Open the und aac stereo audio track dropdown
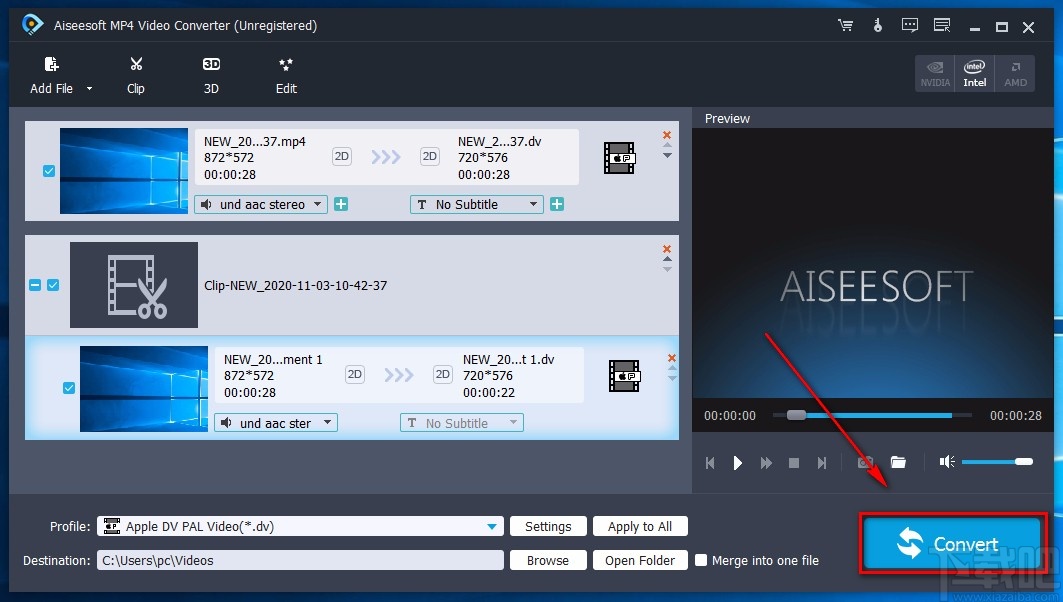This screenshot has width=1063, height=602. click(260, 204)
